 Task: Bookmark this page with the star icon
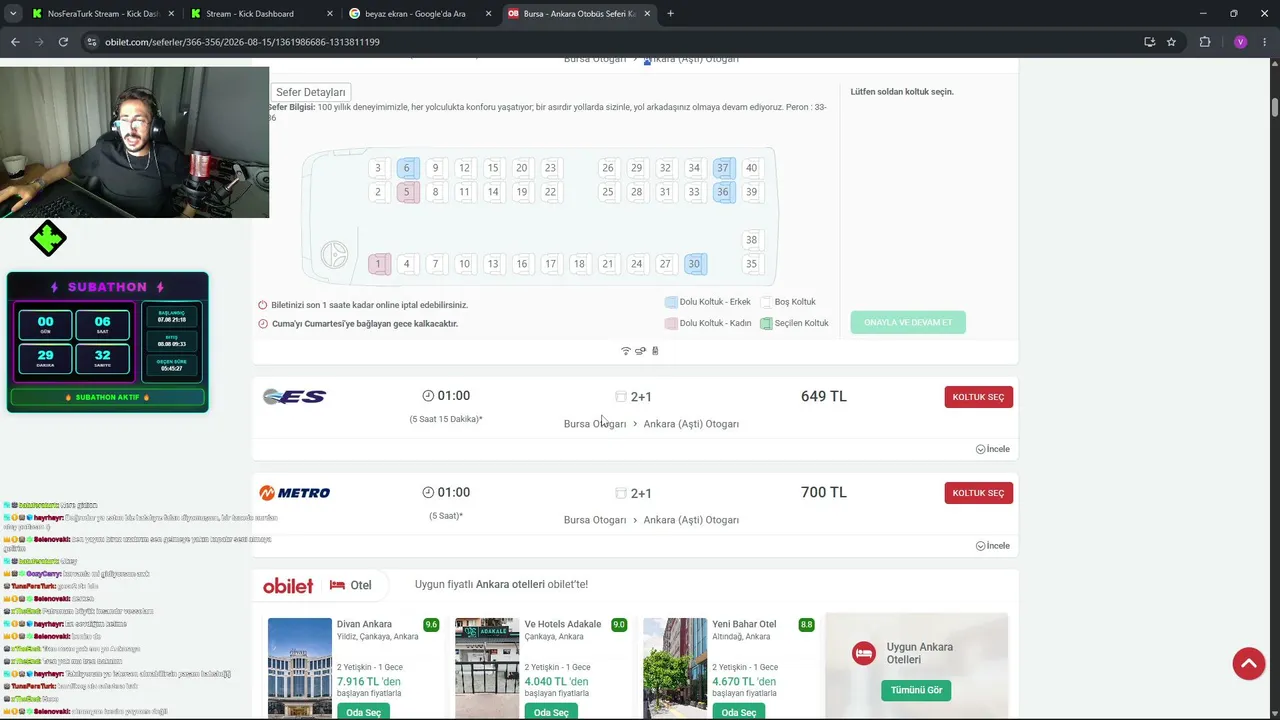coord(1171,42)
